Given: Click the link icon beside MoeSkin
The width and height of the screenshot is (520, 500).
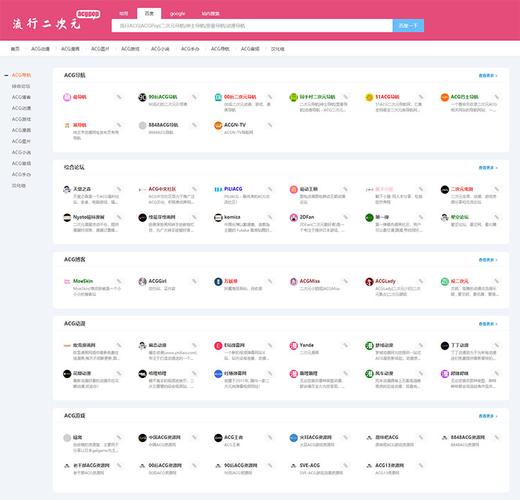Looking at the screenshot, I should [119, 281].
